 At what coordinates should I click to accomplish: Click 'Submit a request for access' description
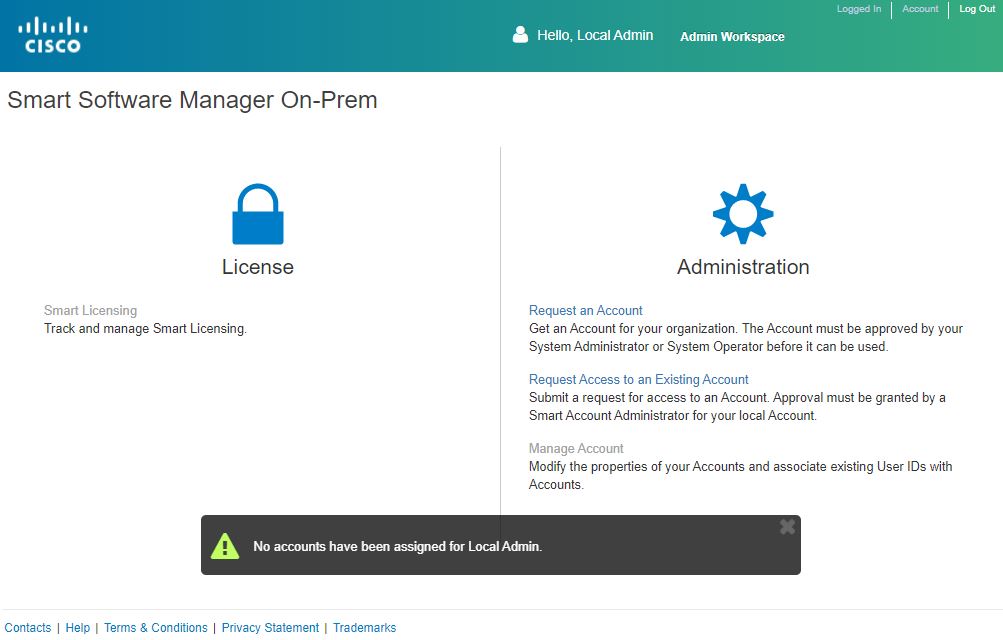737,407
